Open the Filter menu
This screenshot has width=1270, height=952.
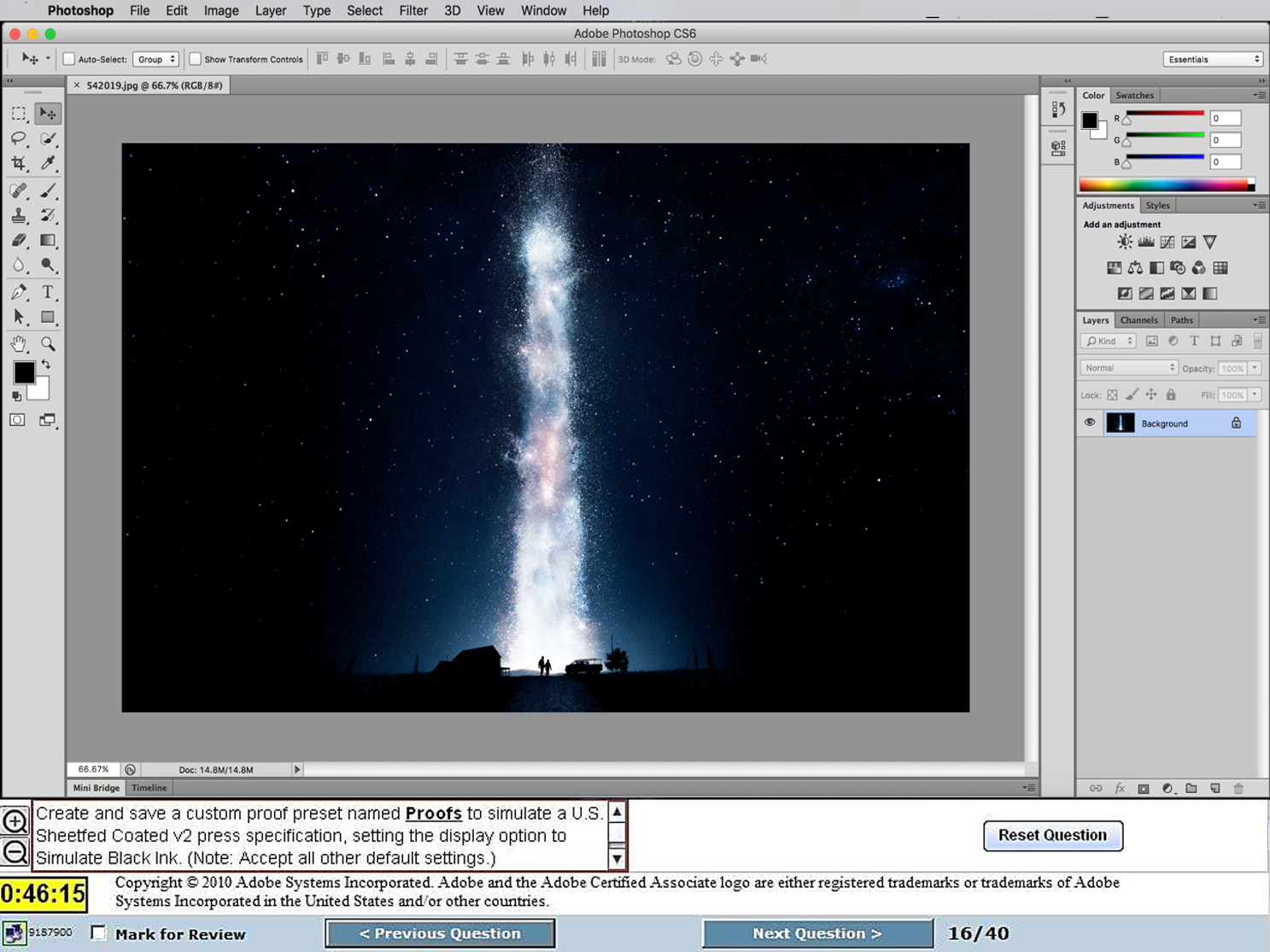point(413,10)
